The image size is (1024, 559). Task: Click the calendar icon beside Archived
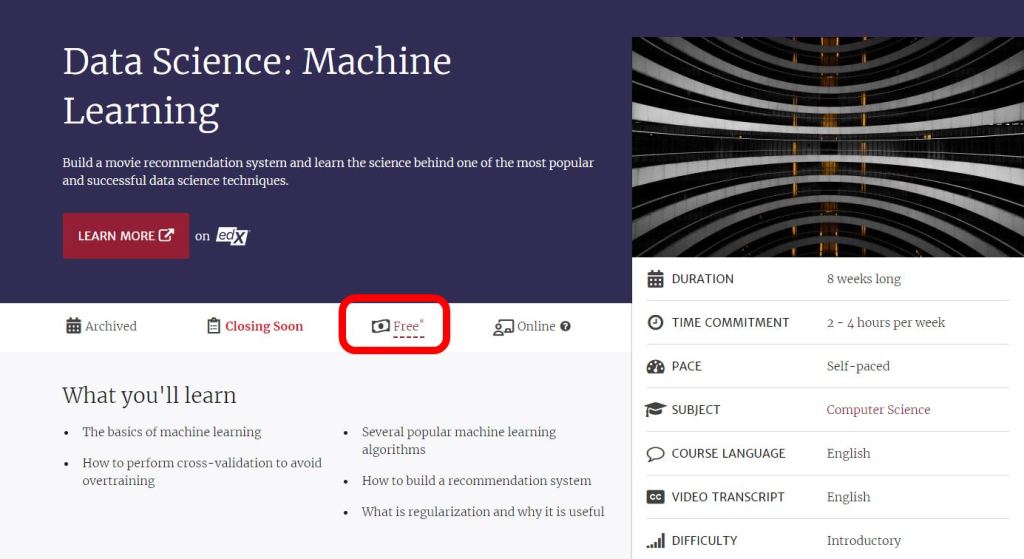click(73, 326)
